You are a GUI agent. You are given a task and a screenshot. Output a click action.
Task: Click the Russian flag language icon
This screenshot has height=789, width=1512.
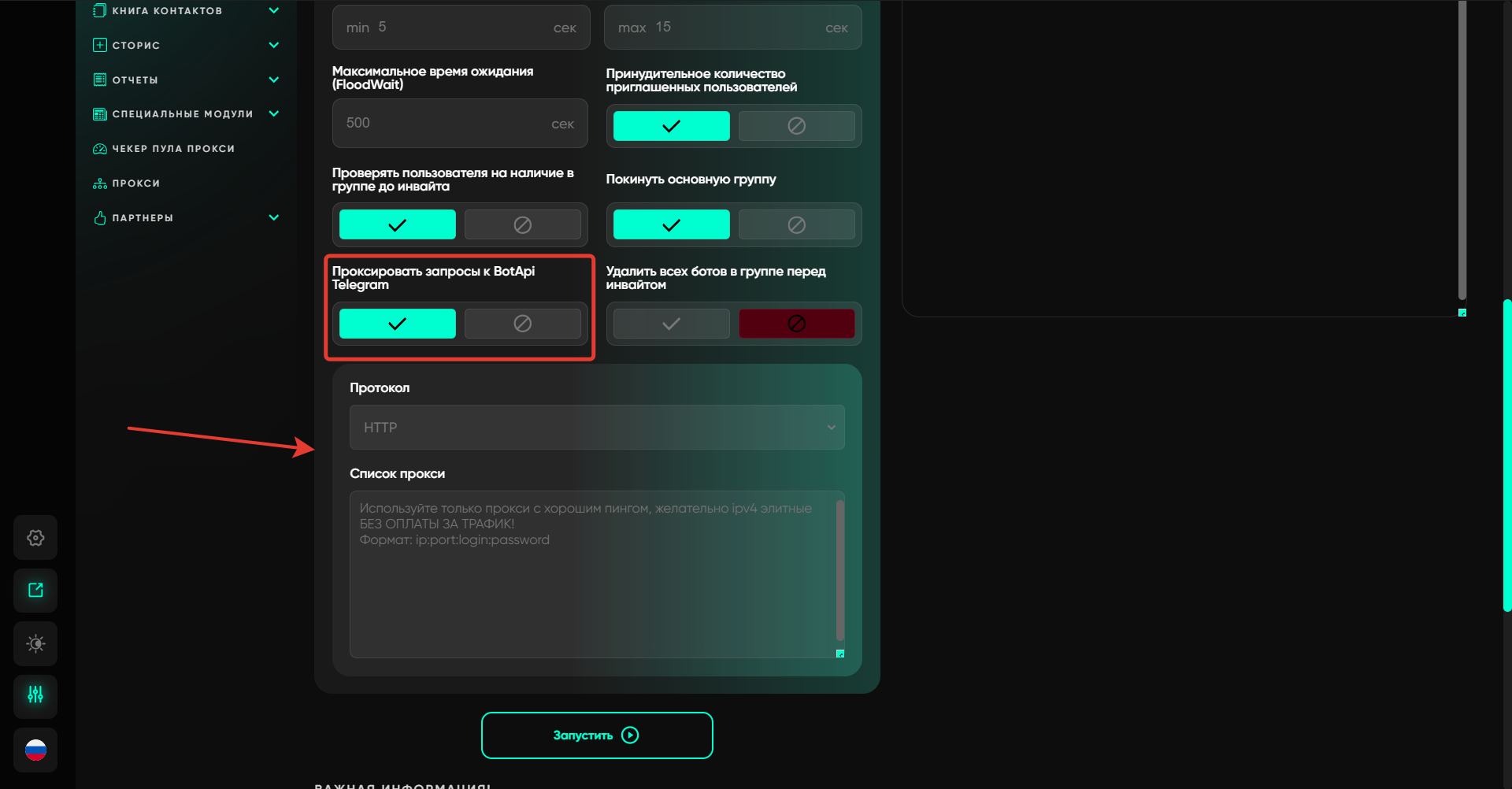click(x=35, y=750)
